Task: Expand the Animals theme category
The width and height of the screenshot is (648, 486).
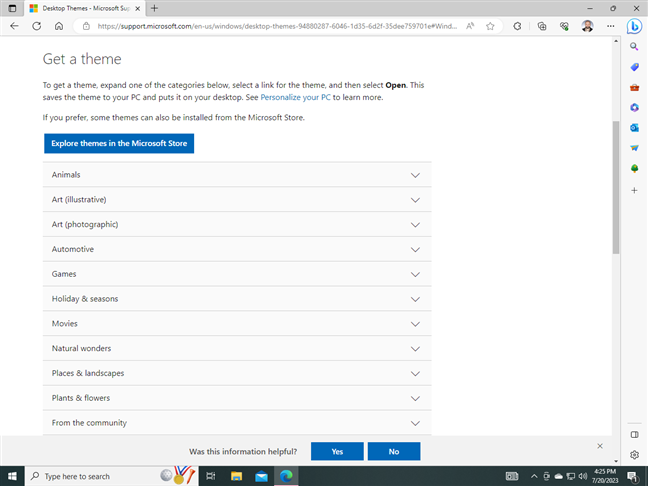Action: pyautogui.click(x=237, y=175)
